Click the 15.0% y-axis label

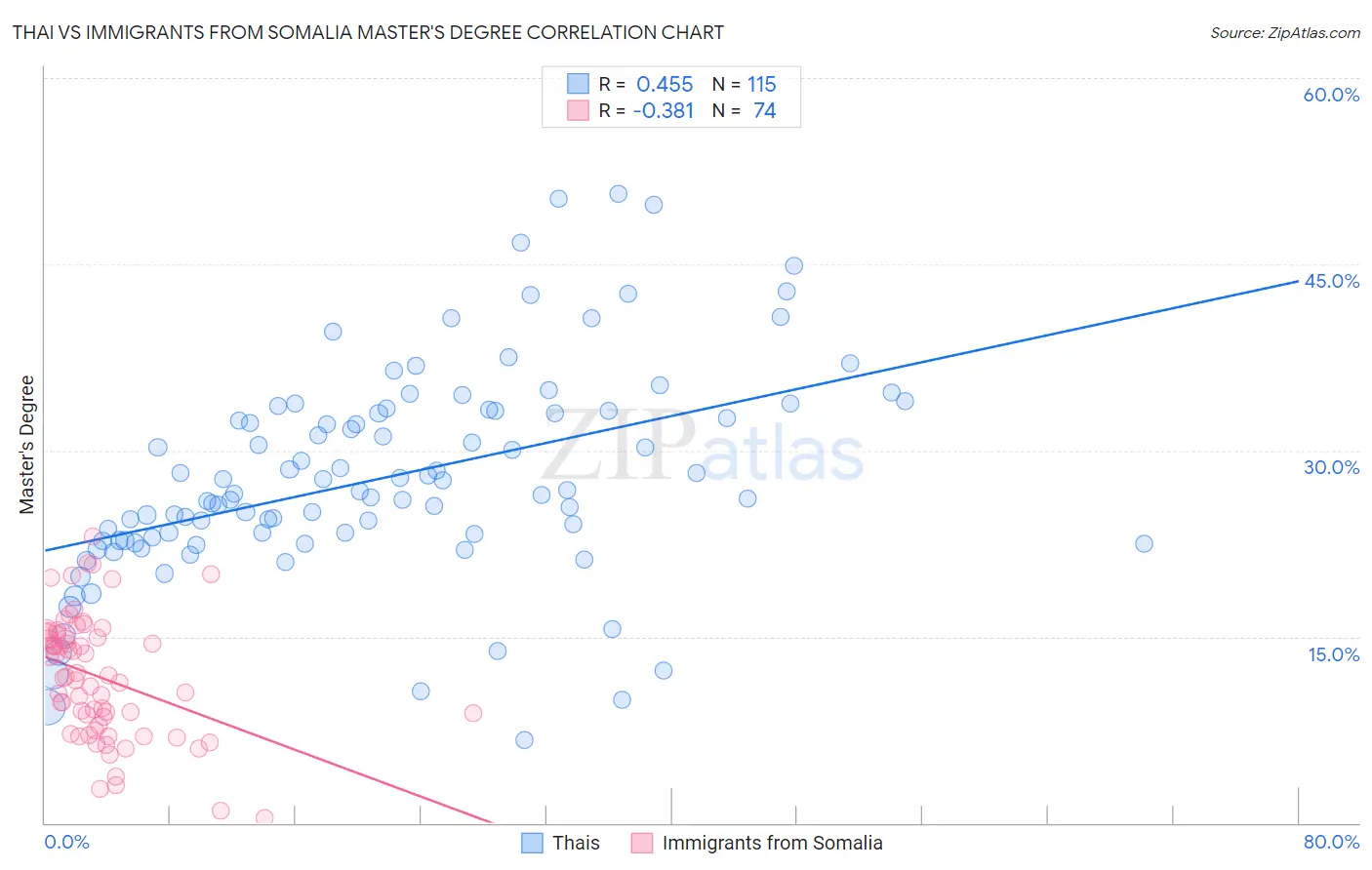click(1333, 653)
